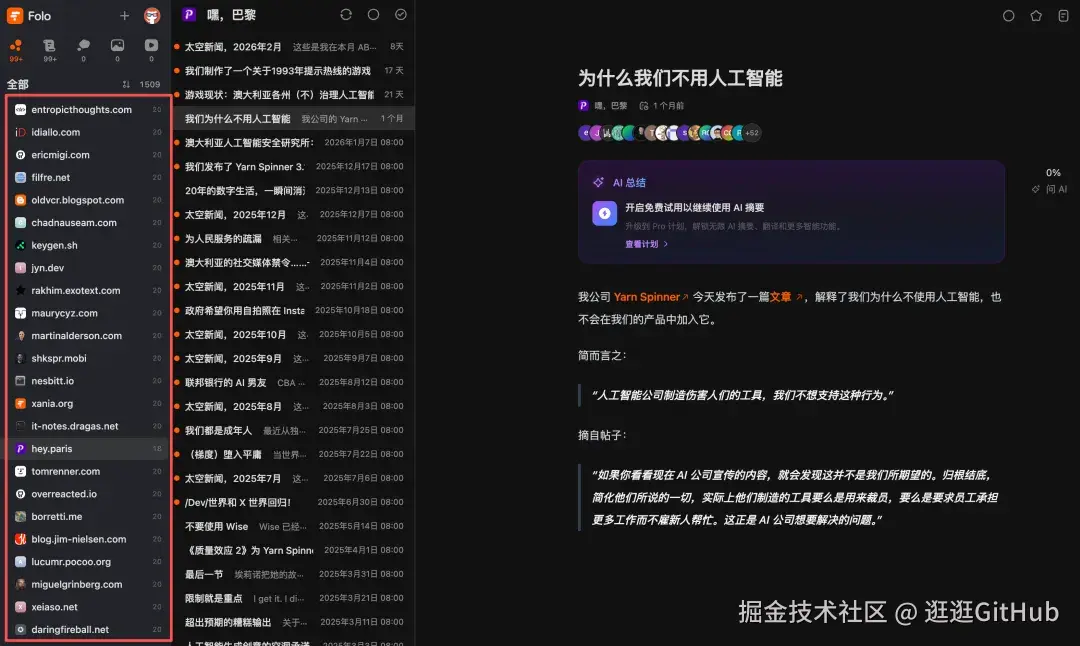Click the 查看计划 link
This screenshot has width=1080, height=646.
point(646,244)
